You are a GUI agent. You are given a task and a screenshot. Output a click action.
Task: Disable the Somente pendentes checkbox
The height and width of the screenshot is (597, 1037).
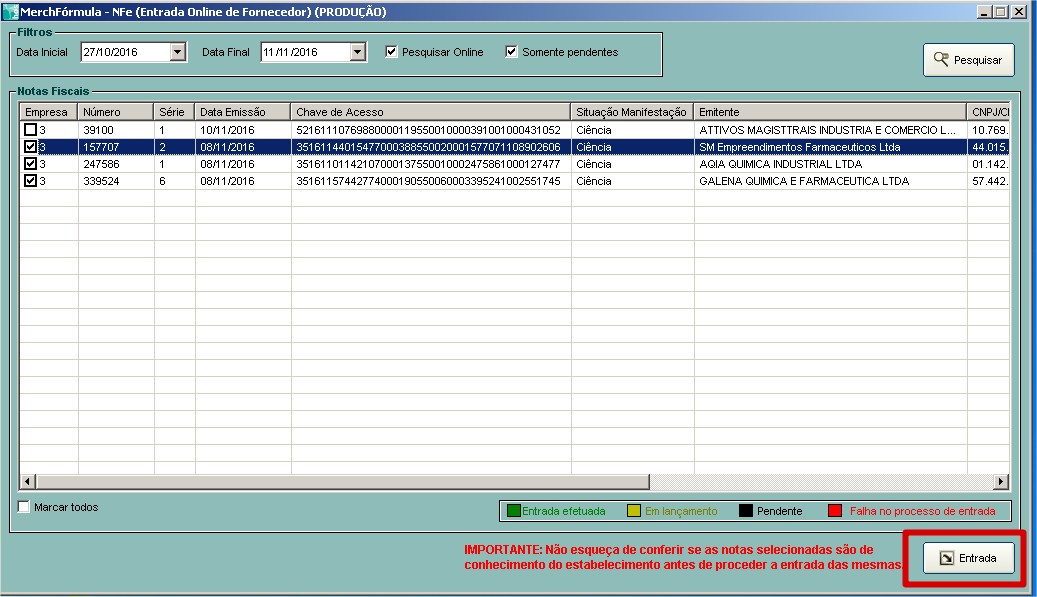coord(512,52)
